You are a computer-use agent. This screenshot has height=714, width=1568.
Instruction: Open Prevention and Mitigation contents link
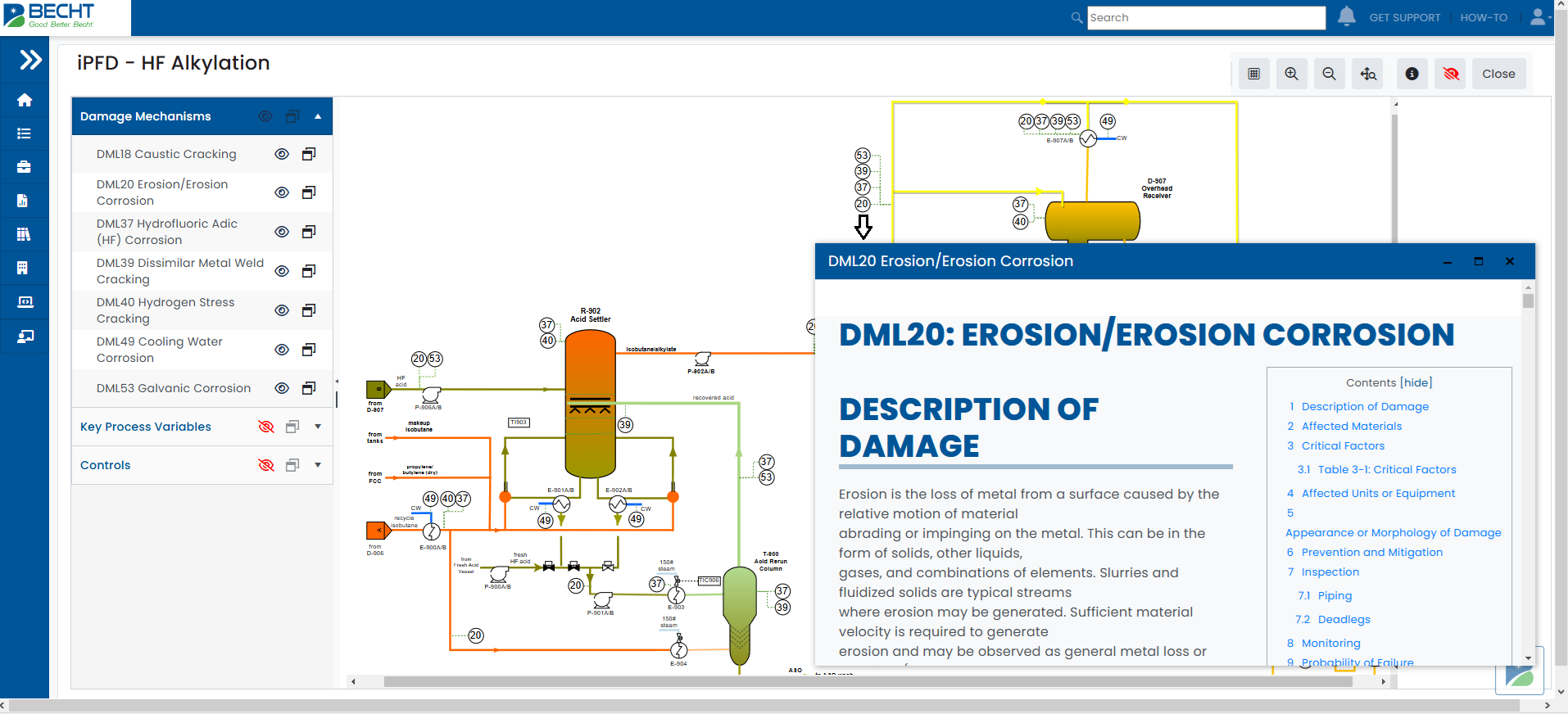pyautogui.click(x=1371, y=553)
